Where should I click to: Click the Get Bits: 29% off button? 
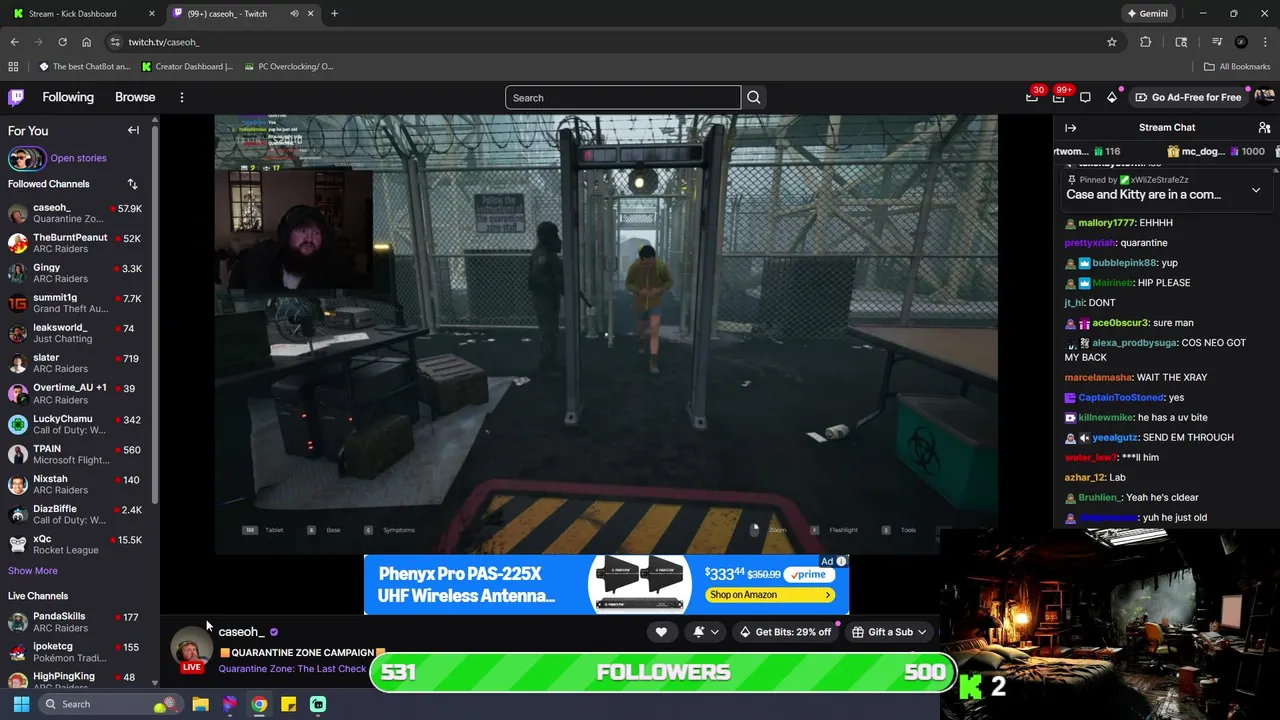(x=785, y=632)
